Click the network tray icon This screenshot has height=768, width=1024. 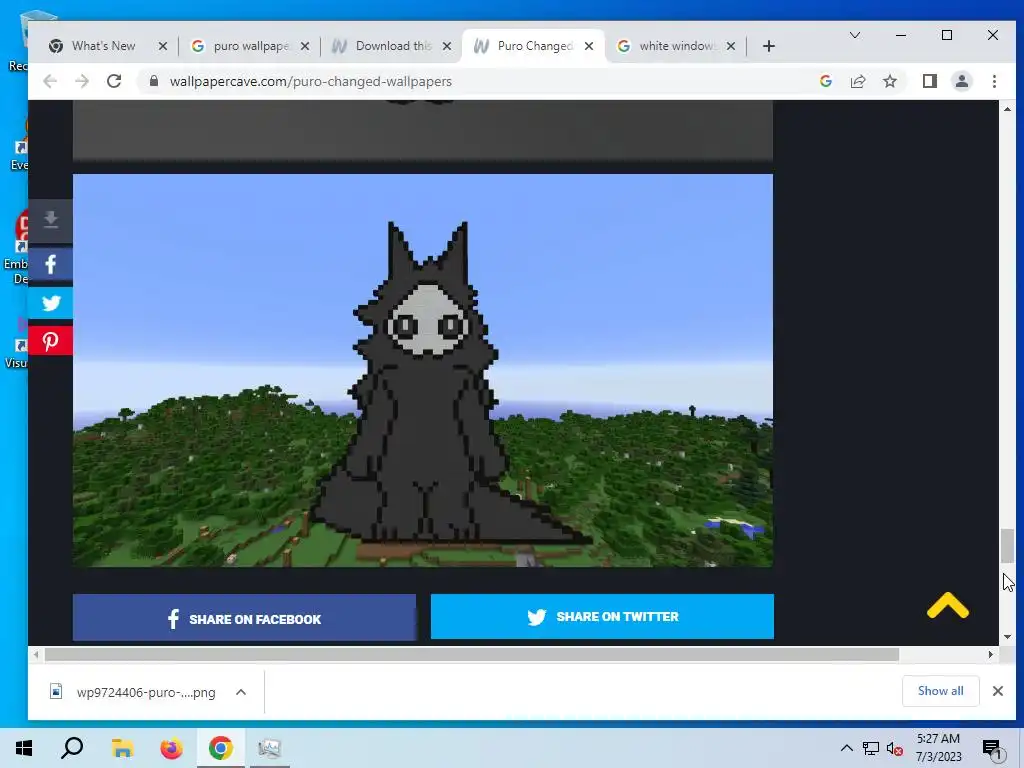[x=871, y=748]
